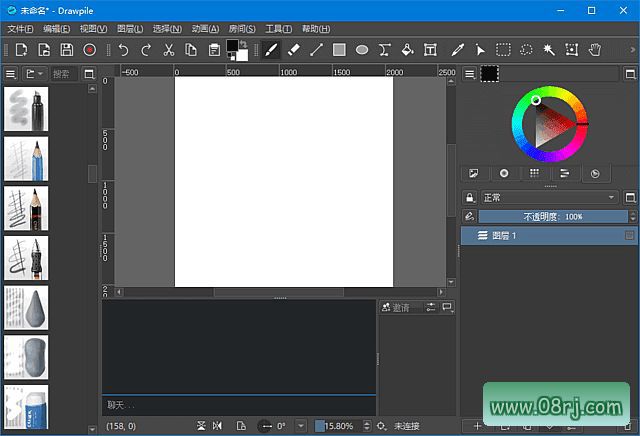Activate the Pan hand tool
The image size is (640, 436).
point(595,49)
